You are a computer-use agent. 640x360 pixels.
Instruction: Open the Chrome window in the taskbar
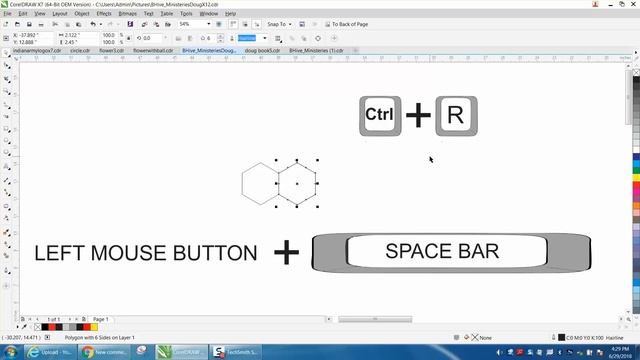coord(104,352)
